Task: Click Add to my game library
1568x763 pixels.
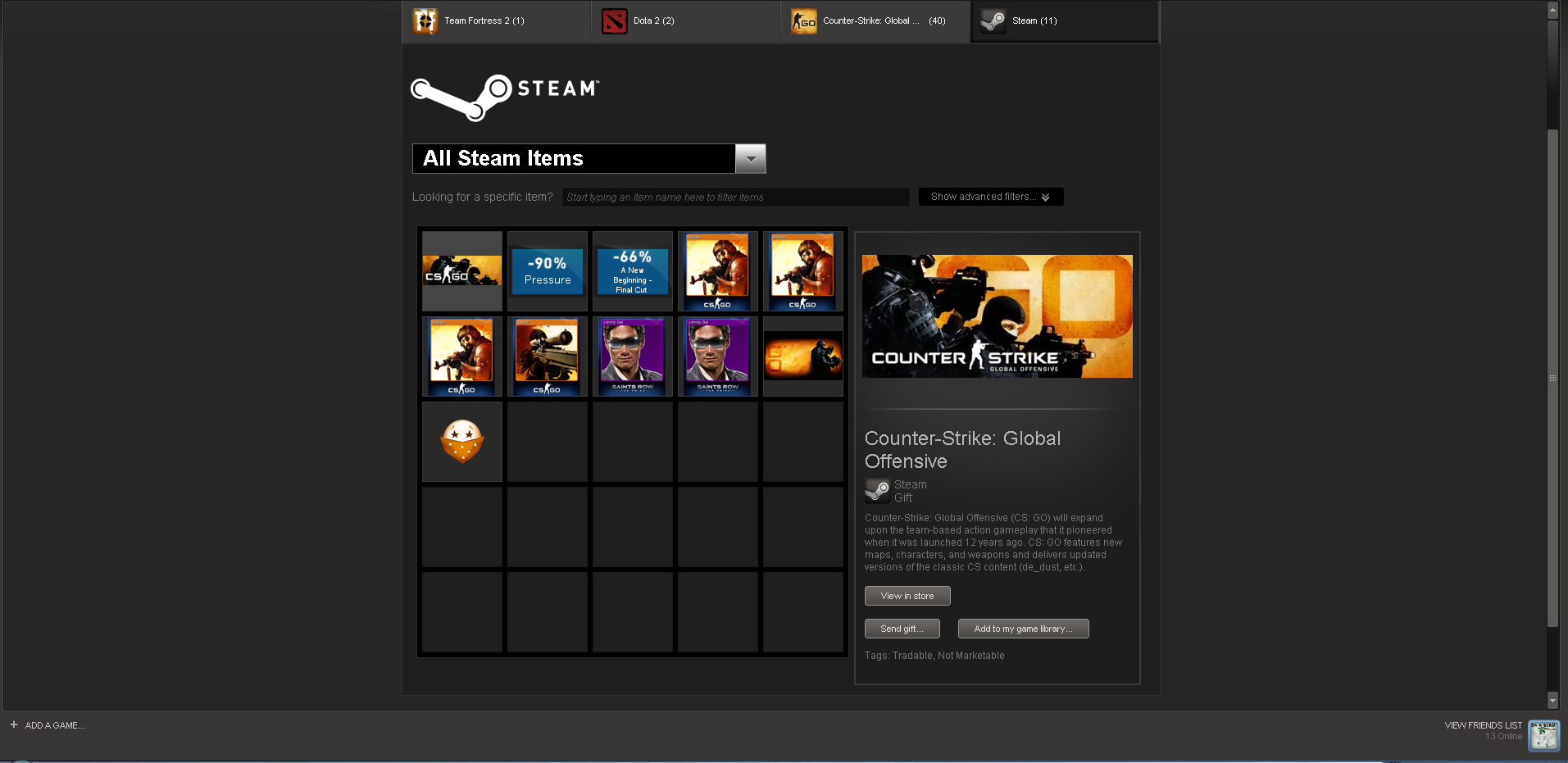Action: (1023, 629)
